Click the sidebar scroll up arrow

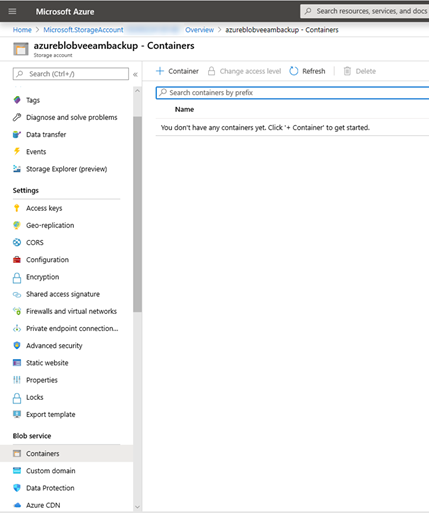pyautogui.click(x=137, y=91)
